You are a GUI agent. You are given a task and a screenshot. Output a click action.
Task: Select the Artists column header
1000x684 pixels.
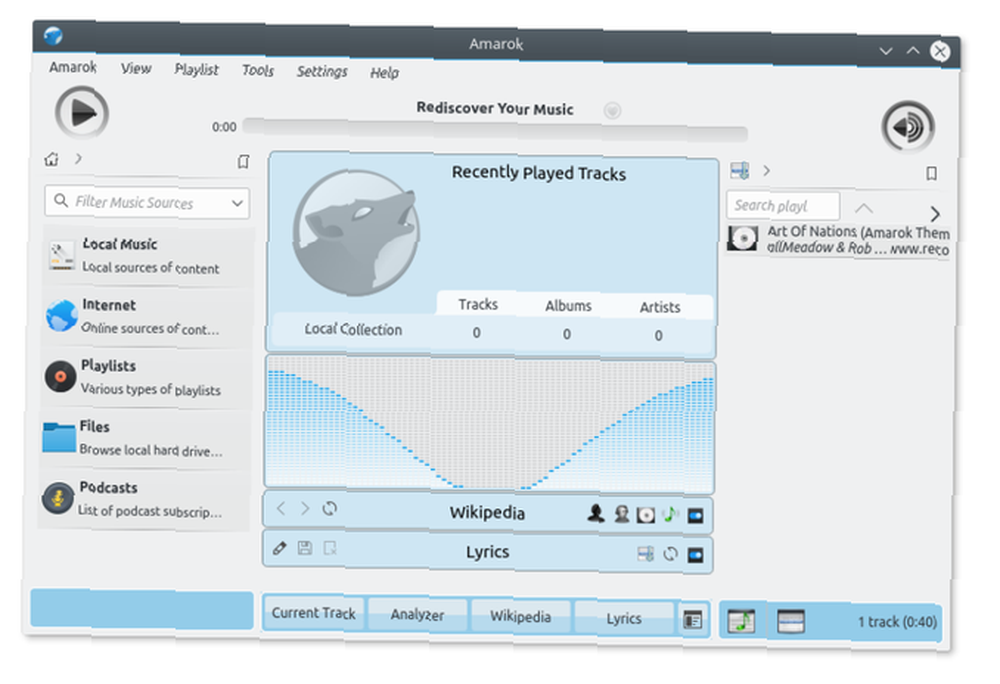(660, 307)
